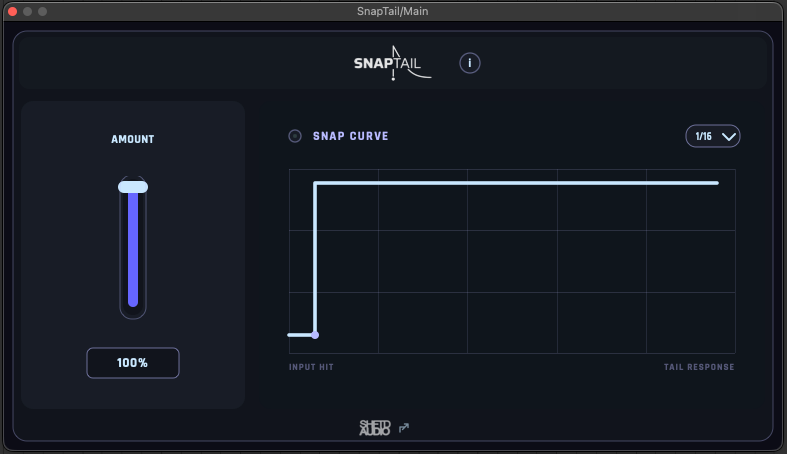This screenshot has height=454, width=787.
Task: Click the purple Amount slider track
Action: [x=133, y=249]
